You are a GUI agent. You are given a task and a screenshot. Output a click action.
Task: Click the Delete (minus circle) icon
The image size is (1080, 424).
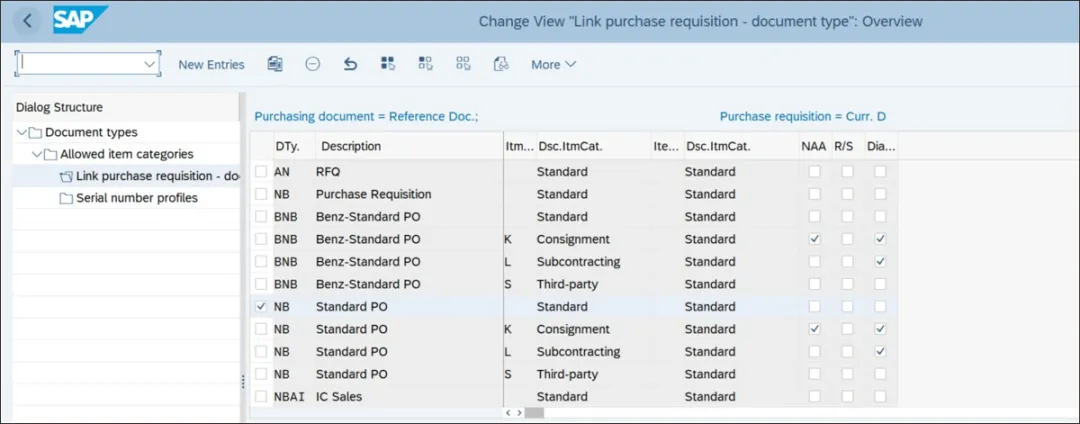[313, 64]
